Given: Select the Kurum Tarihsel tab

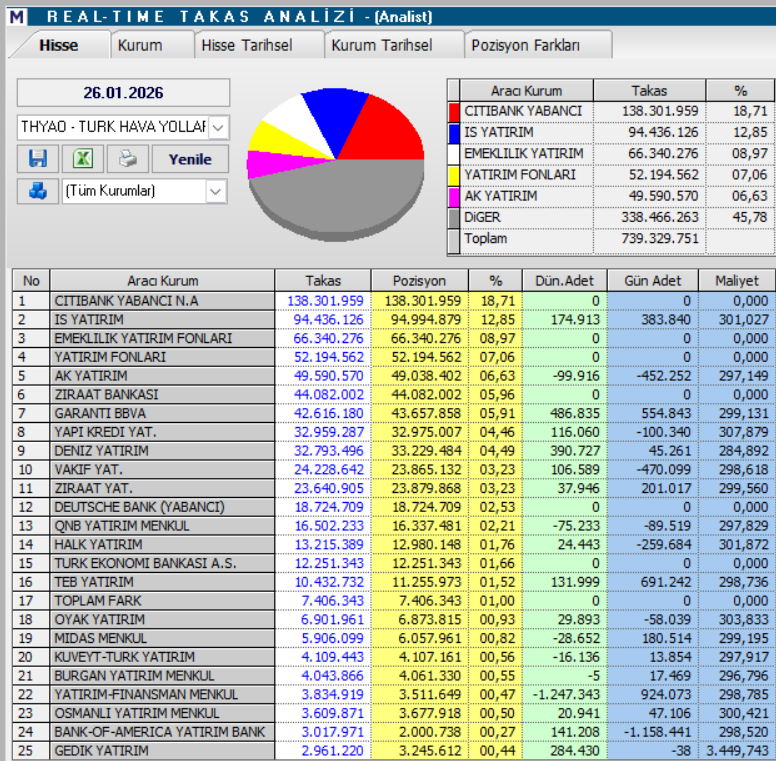Looking at the screenshot, I should pyautogui.click(x=382, y=45).
